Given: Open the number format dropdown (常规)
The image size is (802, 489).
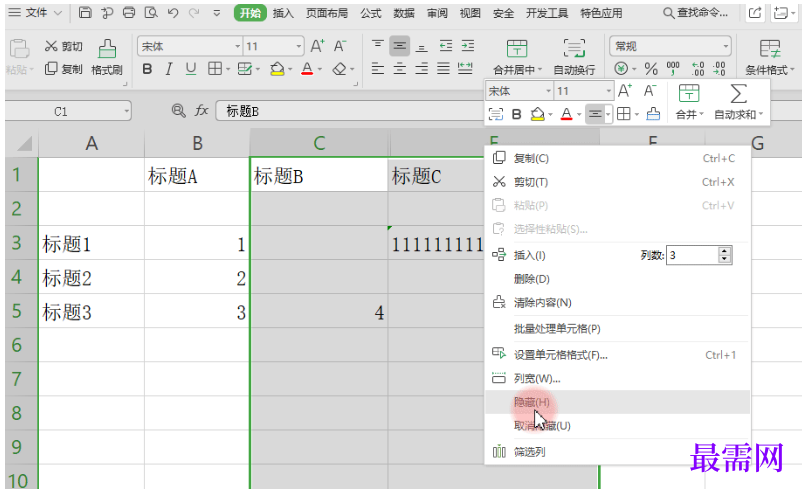Looking at the screenshot, I should [x=725, y=47].
